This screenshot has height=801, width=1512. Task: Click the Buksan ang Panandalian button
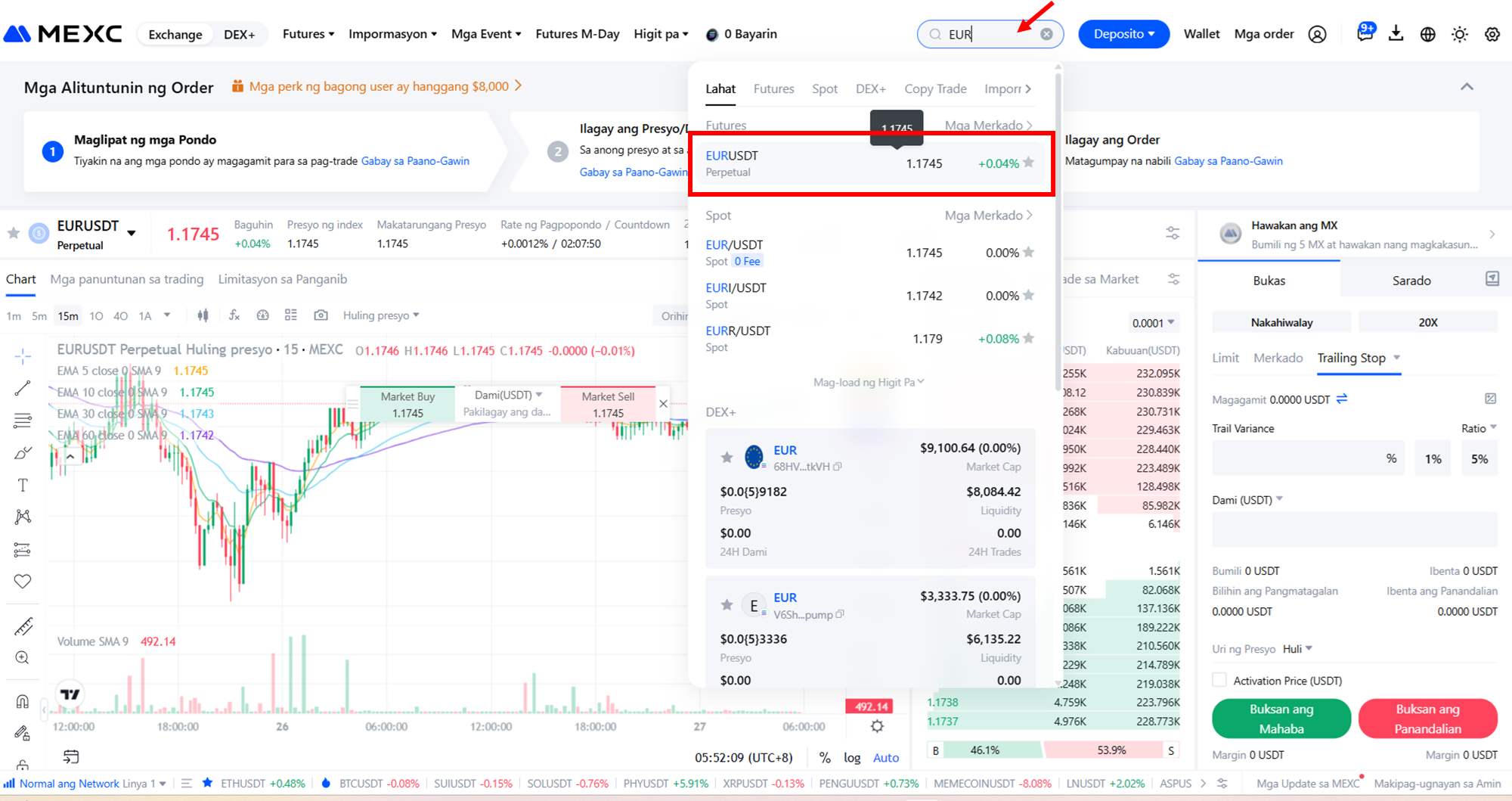coord(1427,719)
